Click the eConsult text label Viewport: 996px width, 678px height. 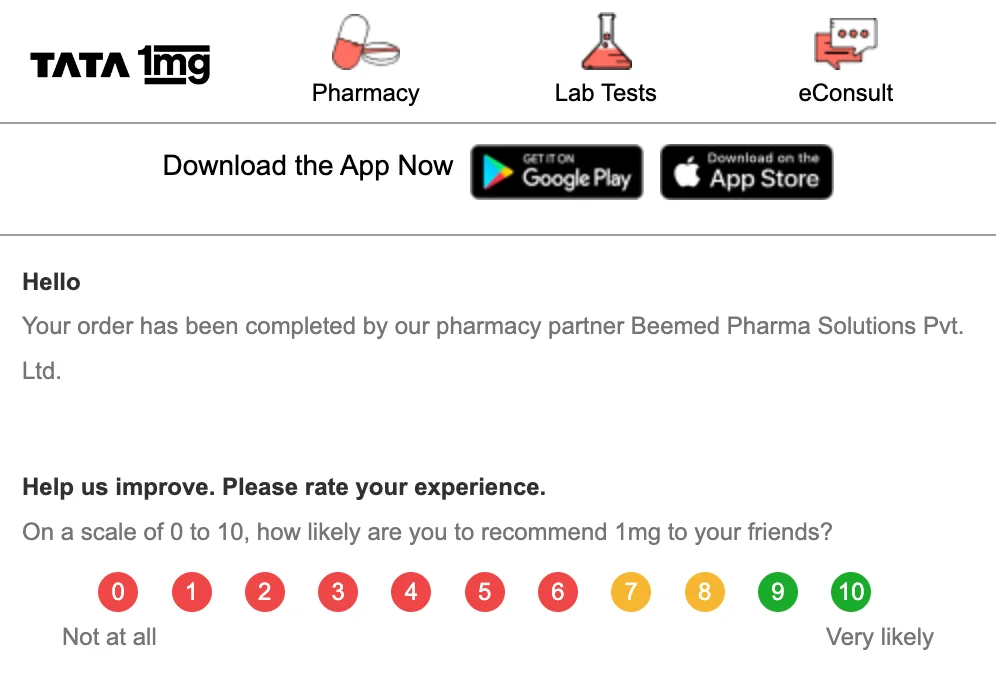[x=845, y=92]
